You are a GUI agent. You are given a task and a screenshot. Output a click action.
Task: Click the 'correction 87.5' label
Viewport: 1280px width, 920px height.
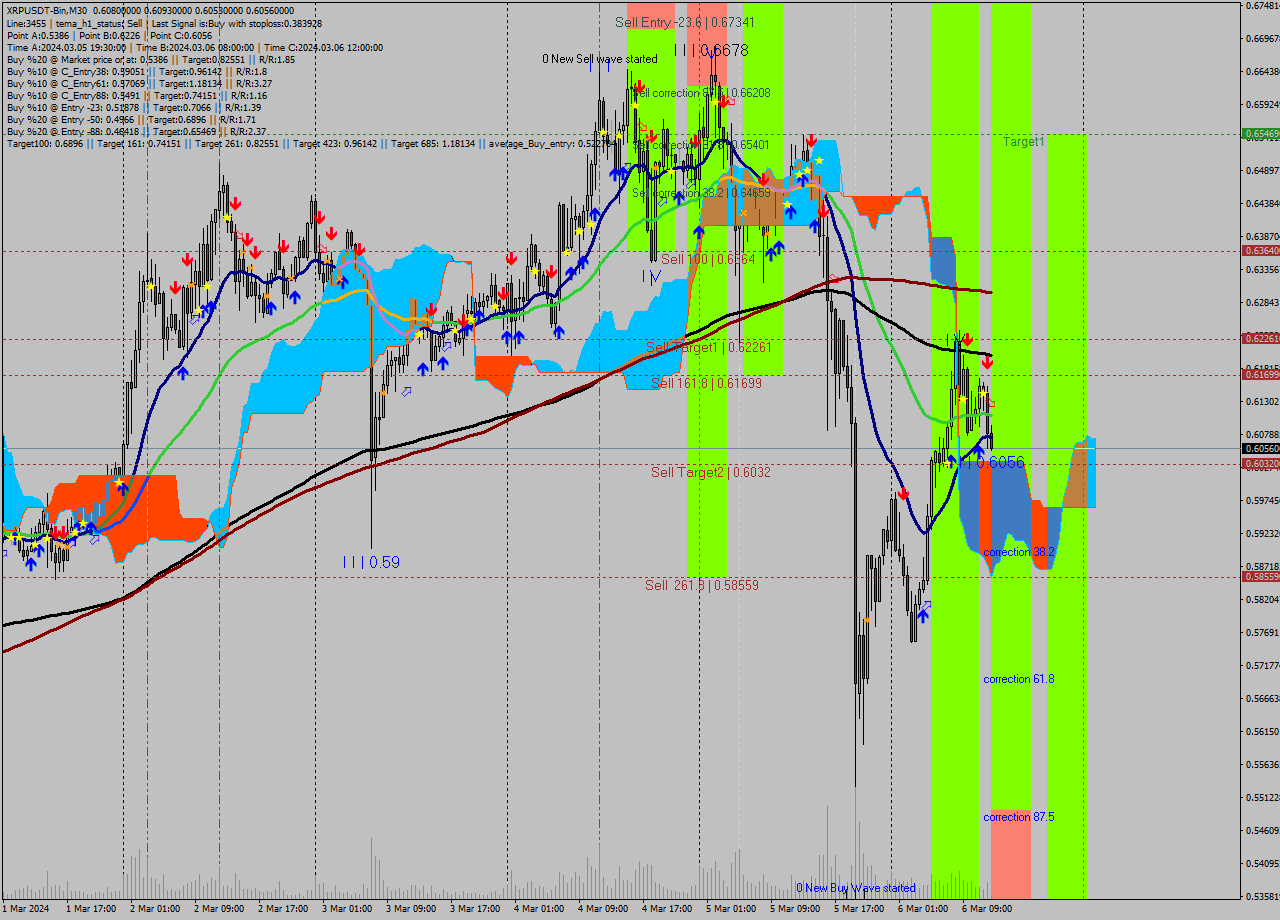coord(1019,817)
